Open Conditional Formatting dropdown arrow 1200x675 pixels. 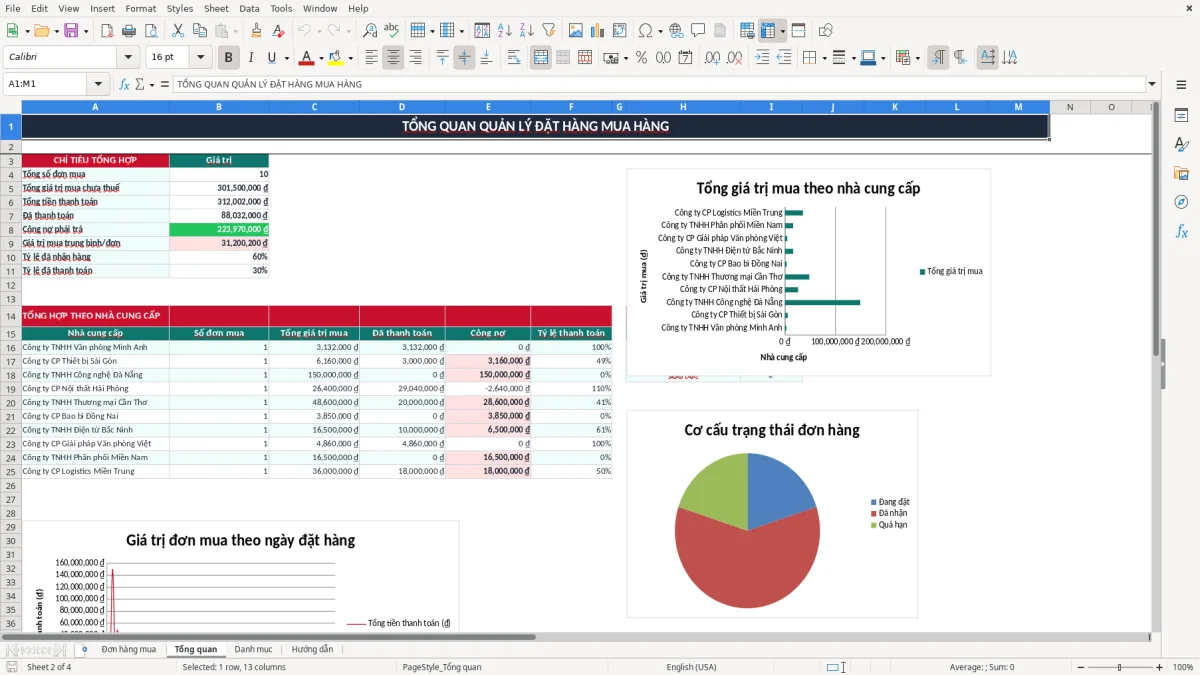917,57
